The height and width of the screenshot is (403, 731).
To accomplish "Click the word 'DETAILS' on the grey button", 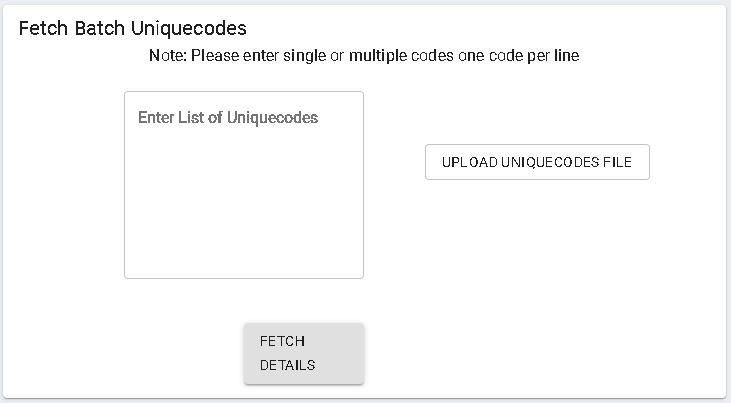I will 288,365.
